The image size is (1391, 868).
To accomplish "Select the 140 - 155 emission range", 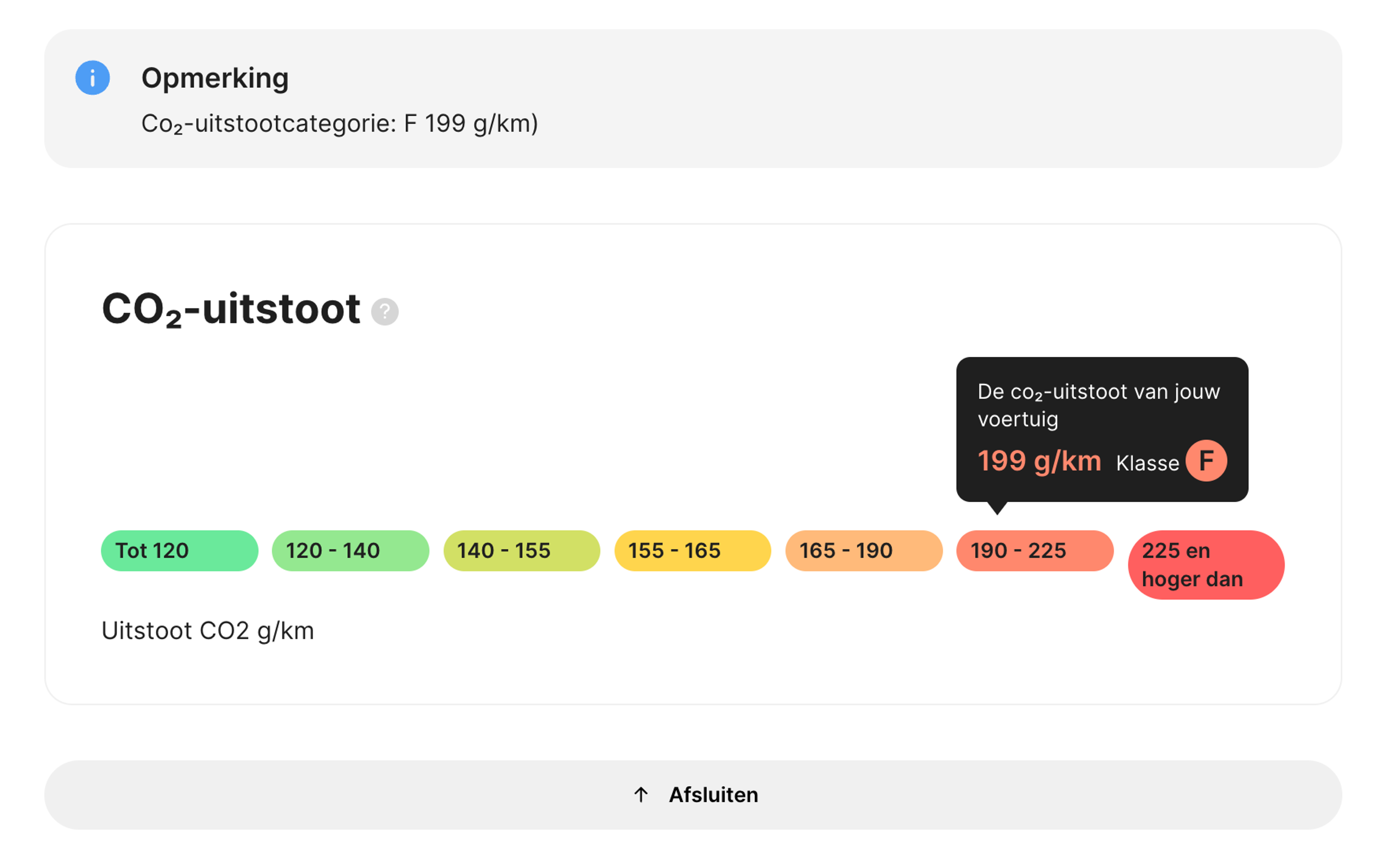I will coord(522,551).
